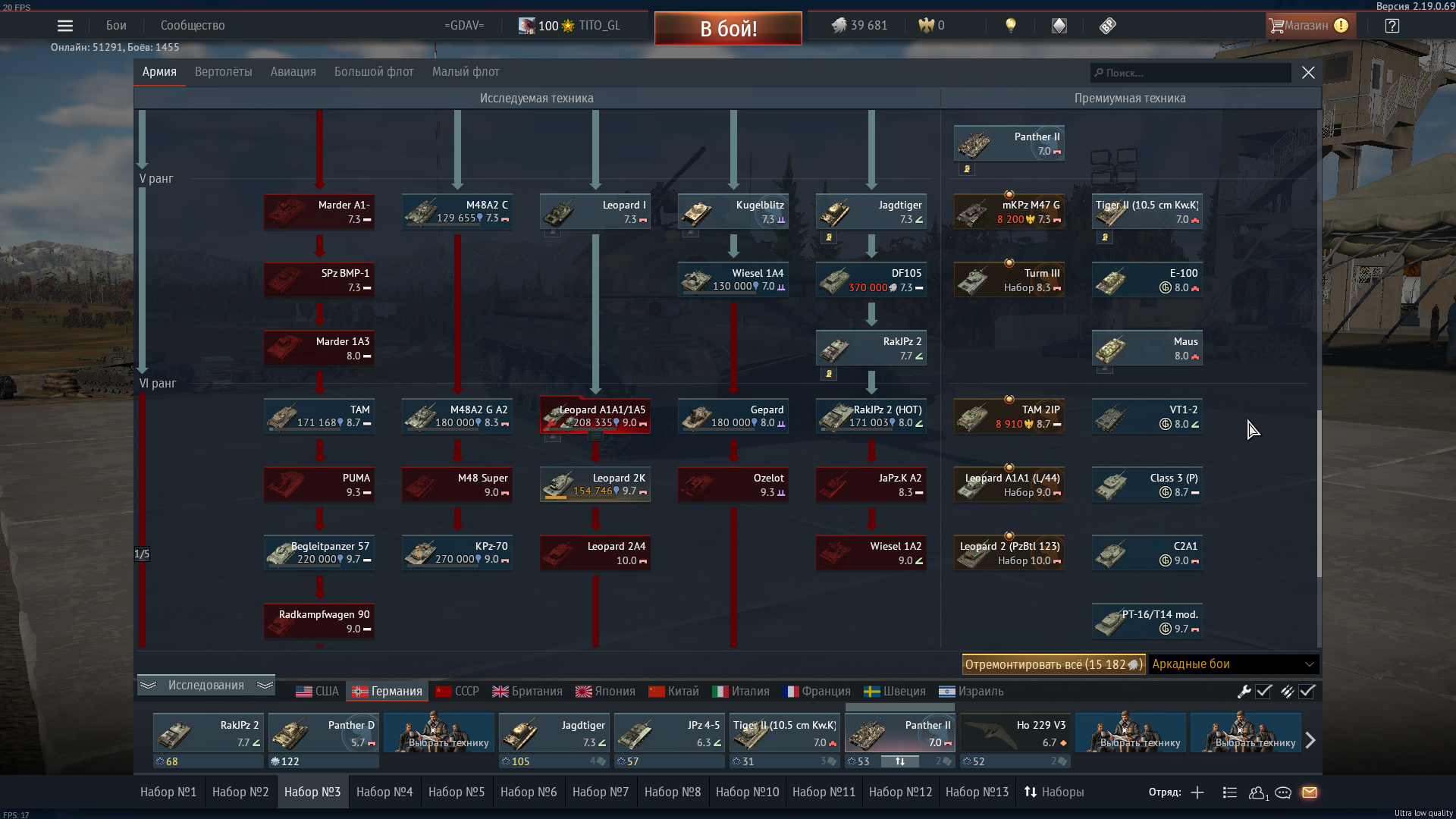Click the В бой! battle button
Image resolution: width=1456 pixels, height=819 pixels.
(x=728, y=29)
